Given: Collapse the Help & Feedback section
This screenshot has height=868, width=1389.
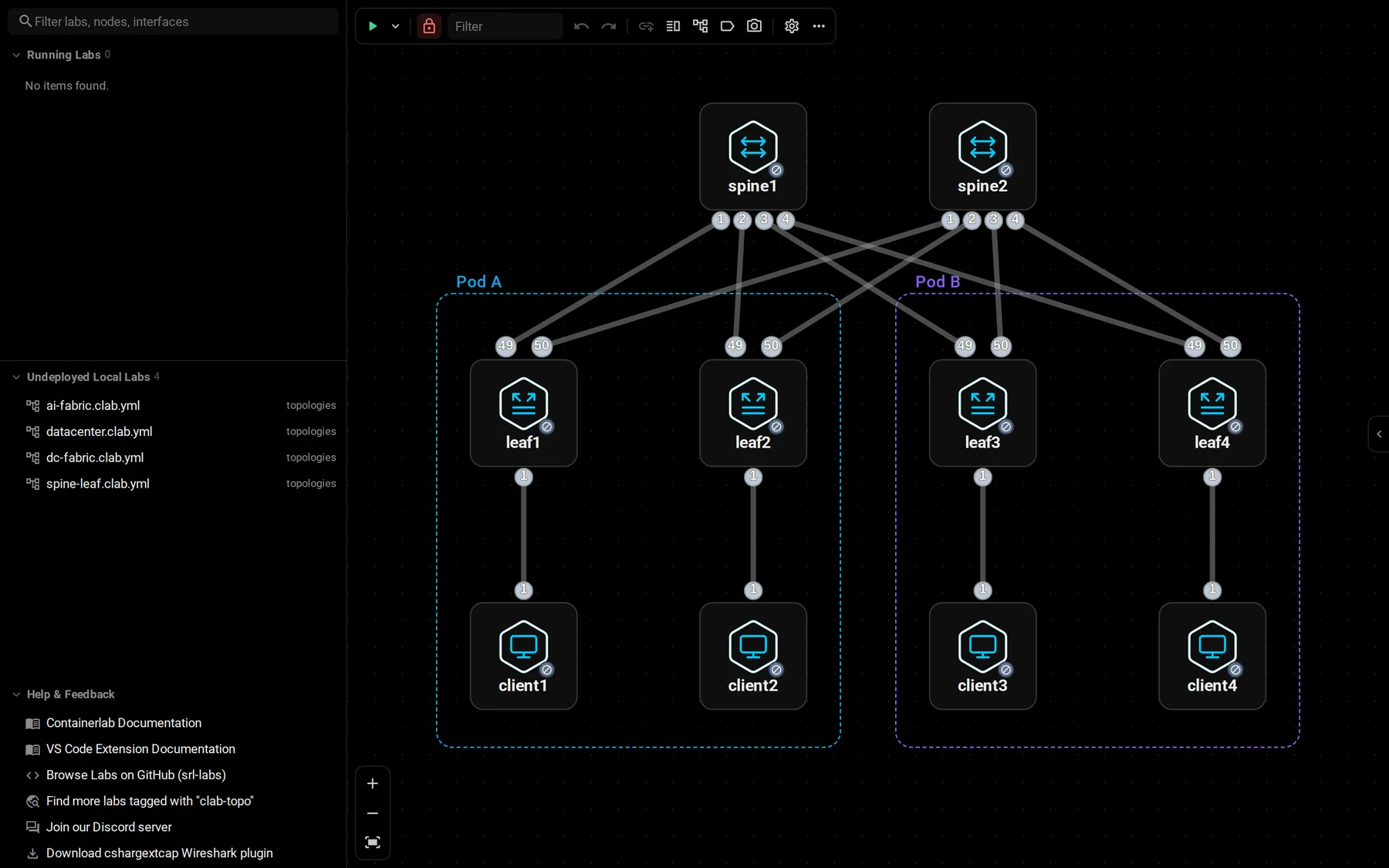Looking at the screenshot, I should pyautogui.click(x=16, y=694).
